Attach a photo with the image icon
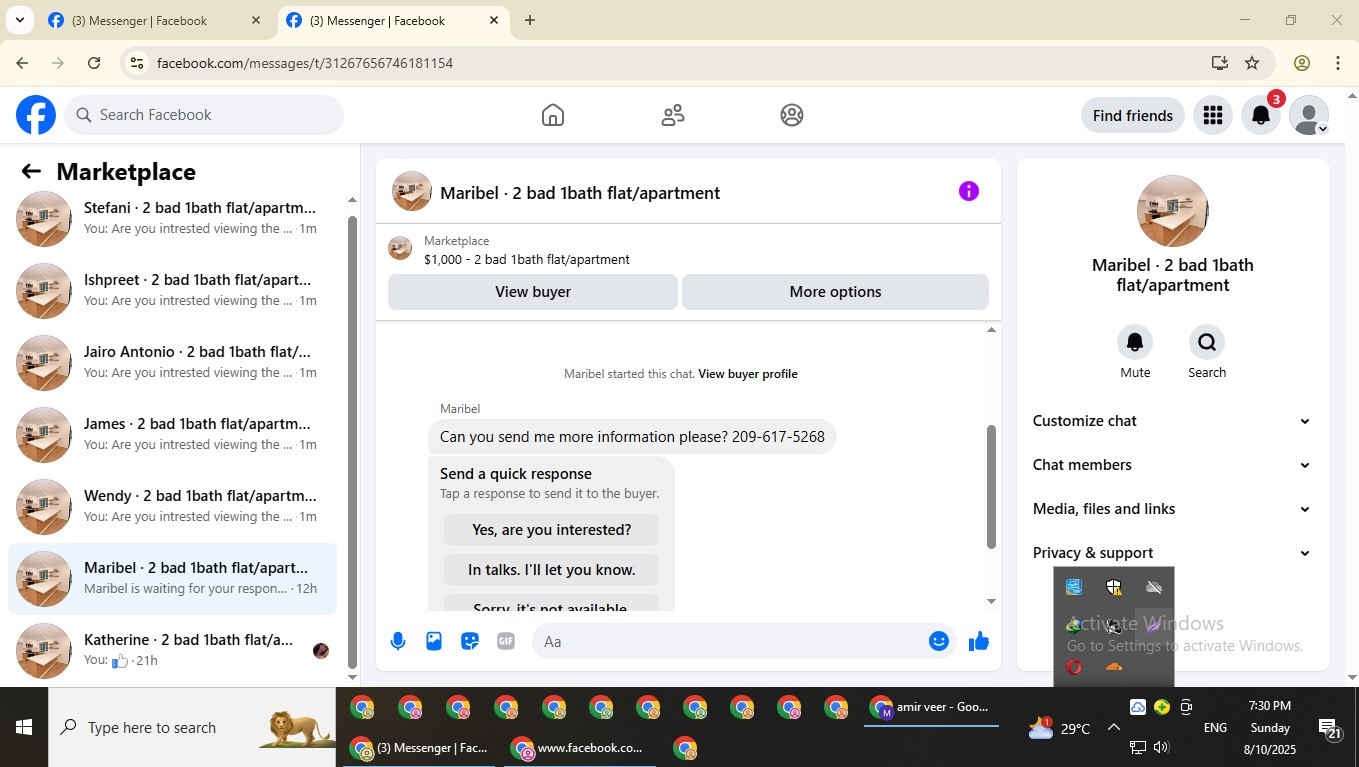The height and width of the screenshot is (767, 1359). pyautogui.click(x=434, y=641)
